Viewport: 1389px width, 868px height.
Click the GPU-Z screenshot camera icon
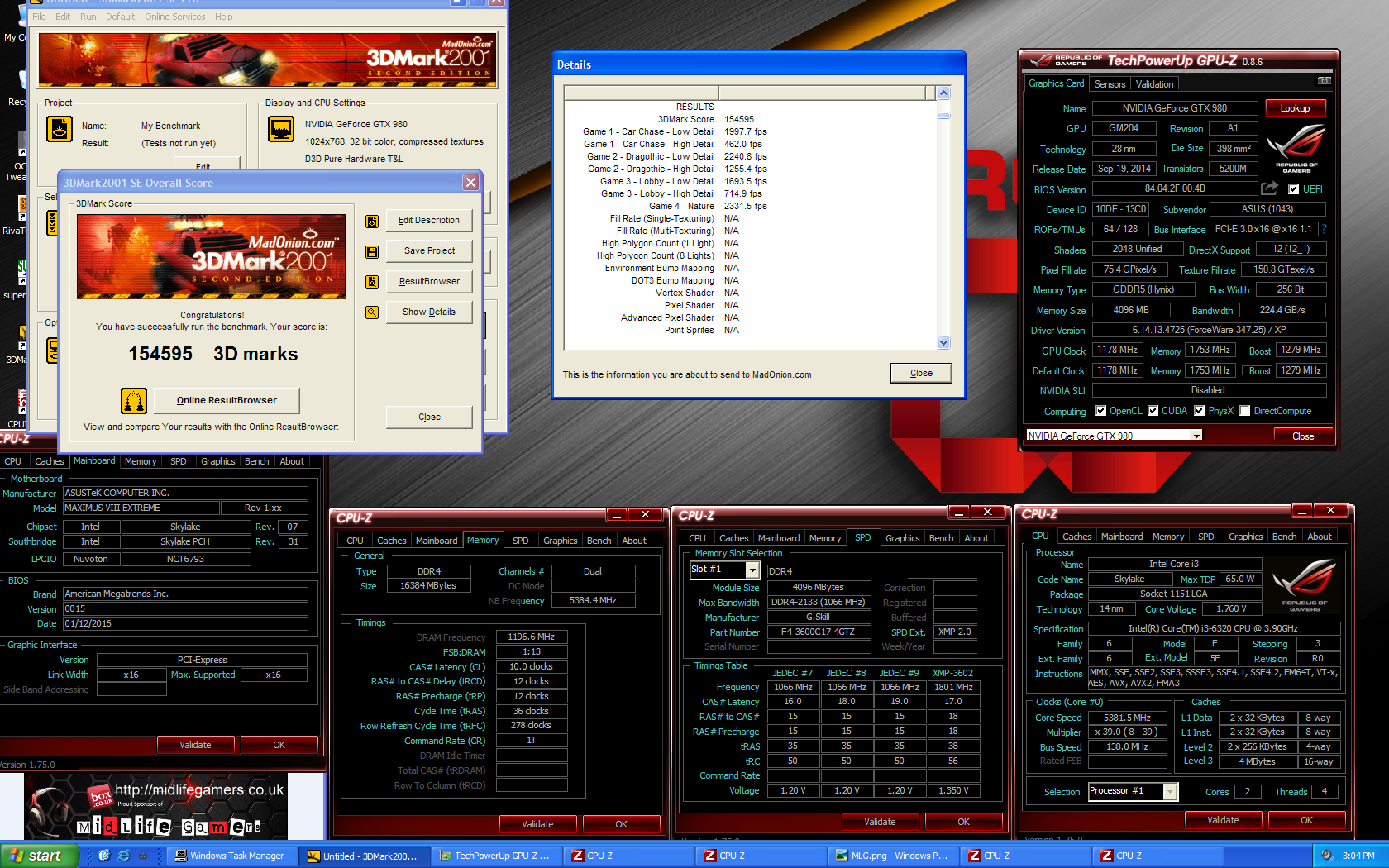pos(1324,81)
